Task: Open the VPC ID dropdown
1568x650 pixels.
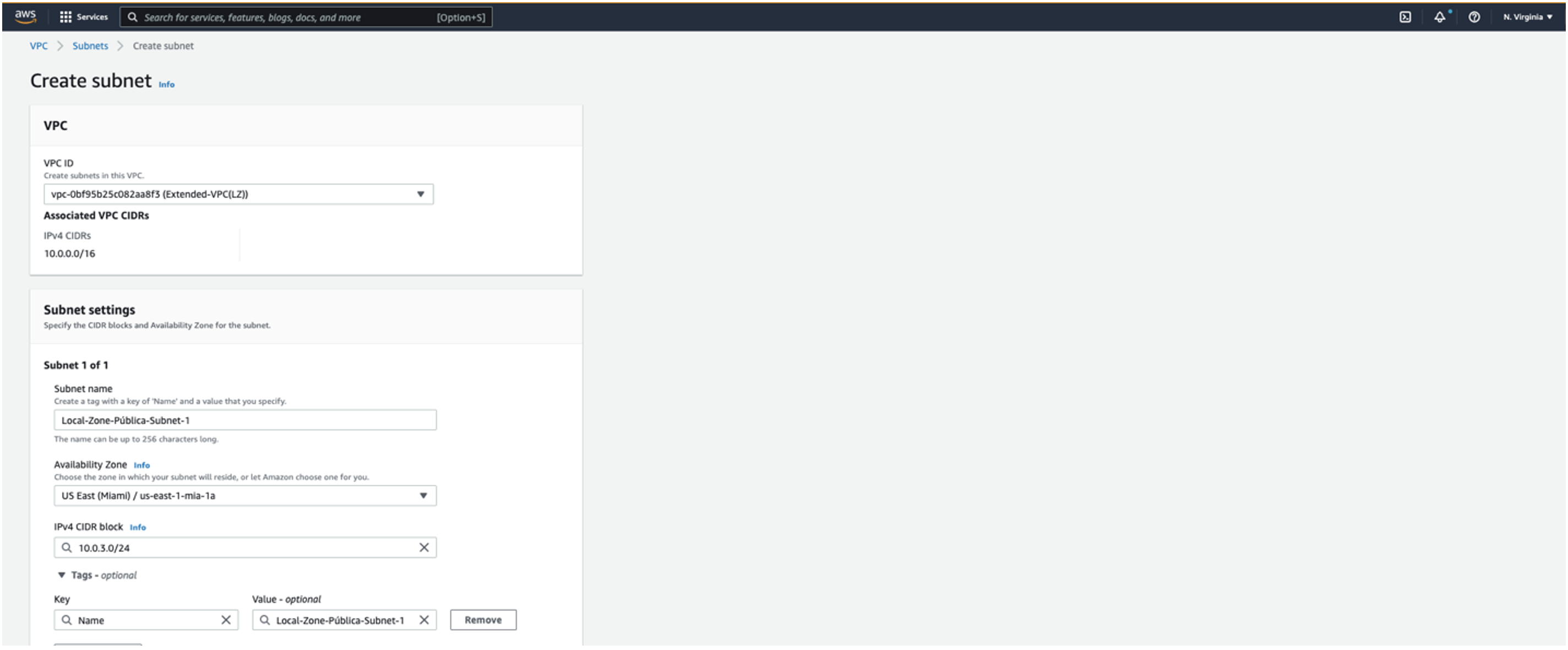Action: point(238,194)
